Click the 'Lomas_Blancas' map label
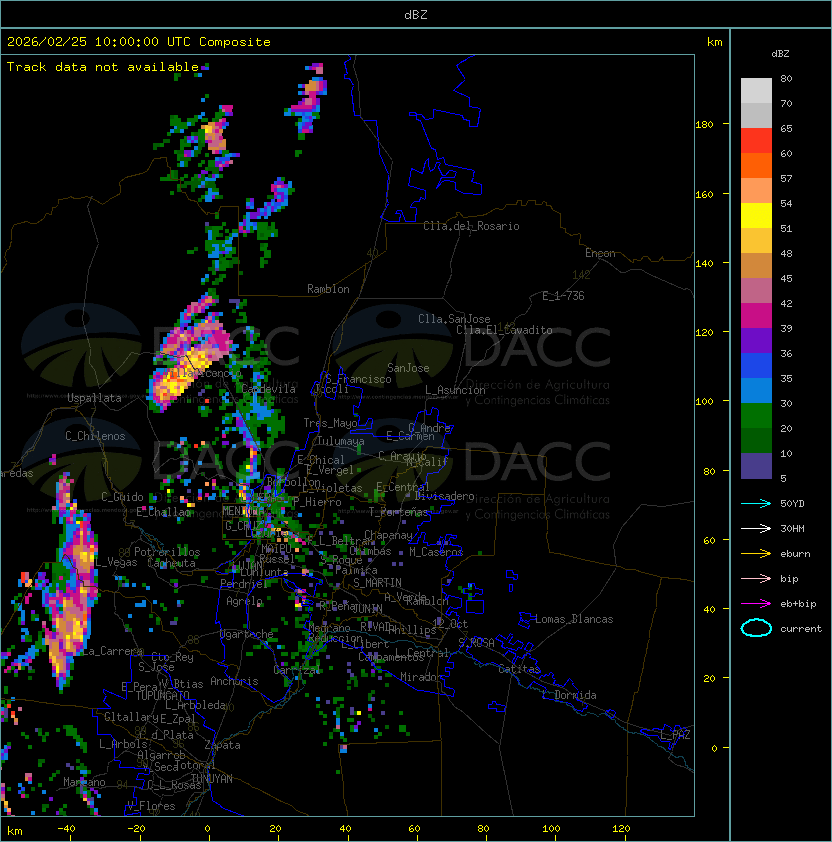This screenshot has width=832, height=842. click(574, 619)
